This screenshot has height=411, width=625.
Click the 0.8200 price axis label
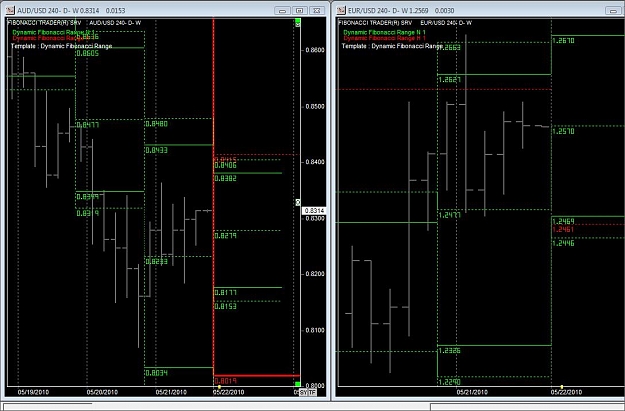pos(315,274)
